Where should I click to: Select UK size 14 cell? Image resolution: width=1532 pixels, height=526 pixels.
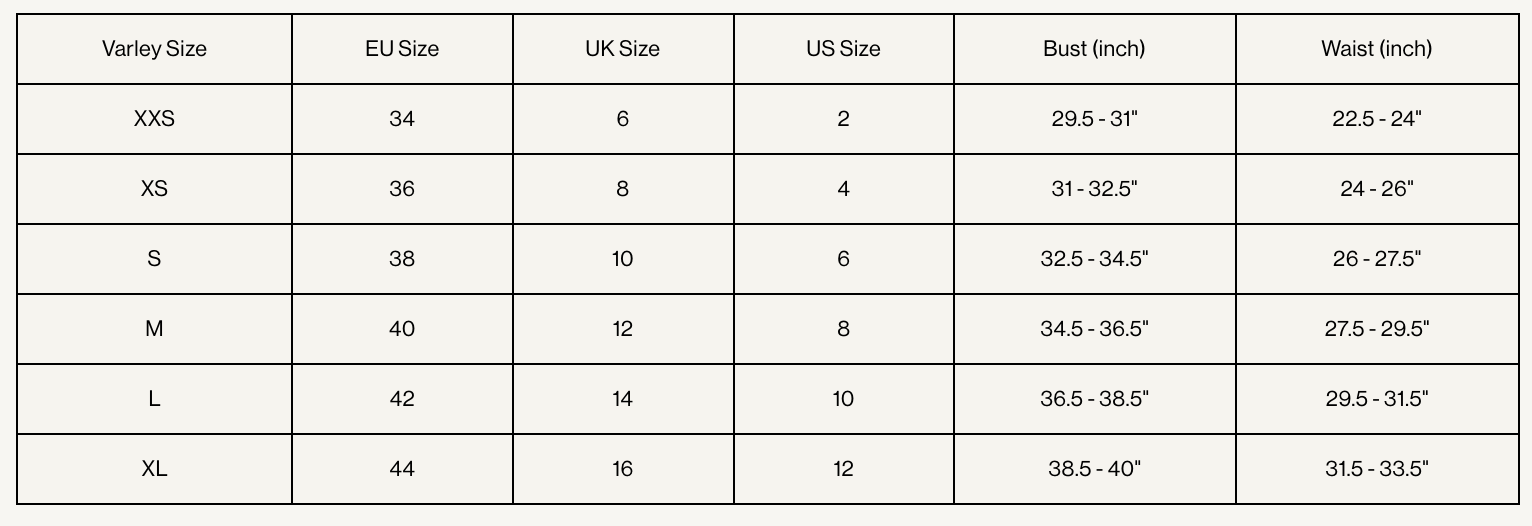point(622,399)
